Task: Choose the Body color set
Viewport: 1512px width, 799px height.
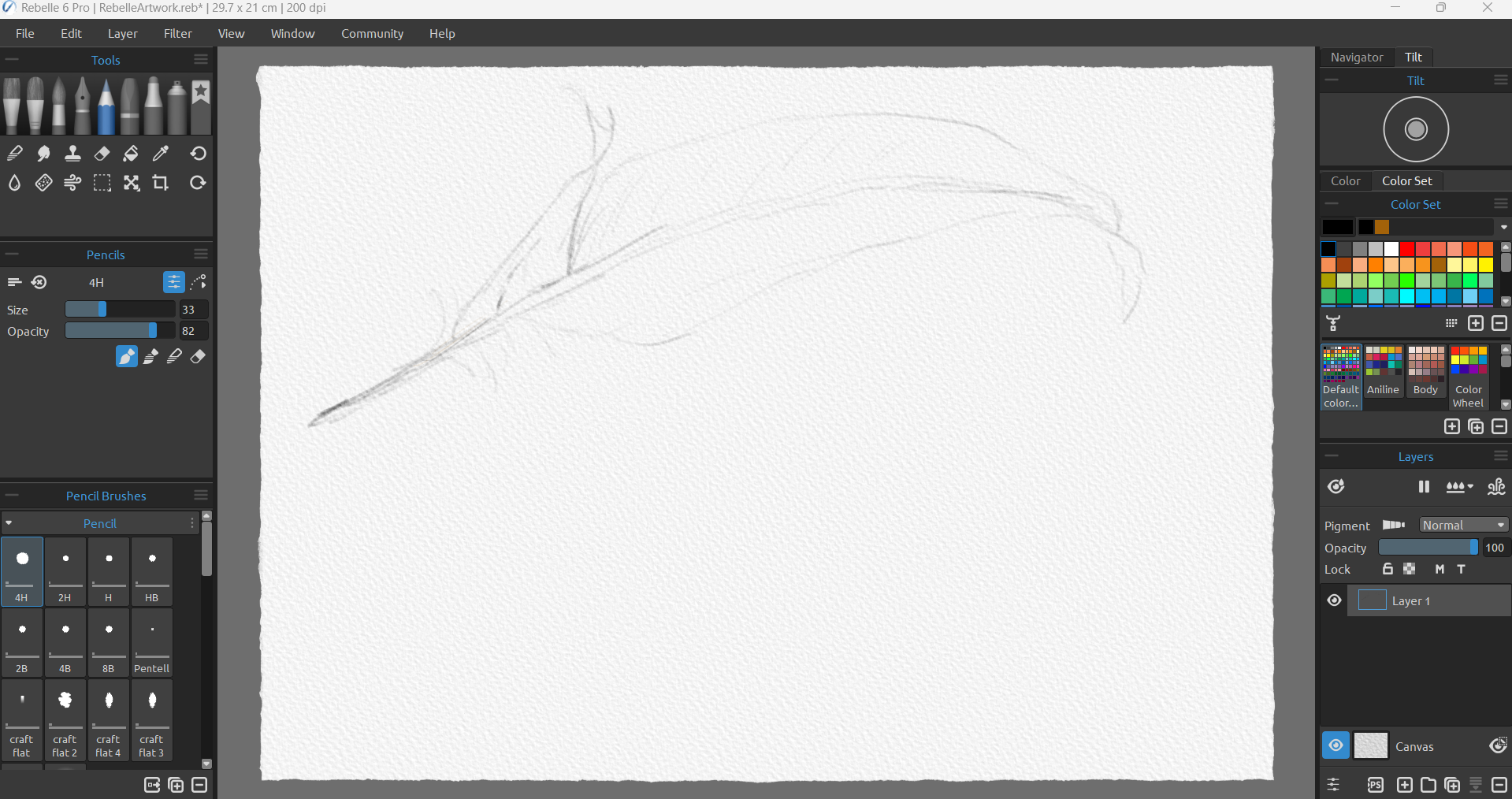Action: pos(1425,370)
